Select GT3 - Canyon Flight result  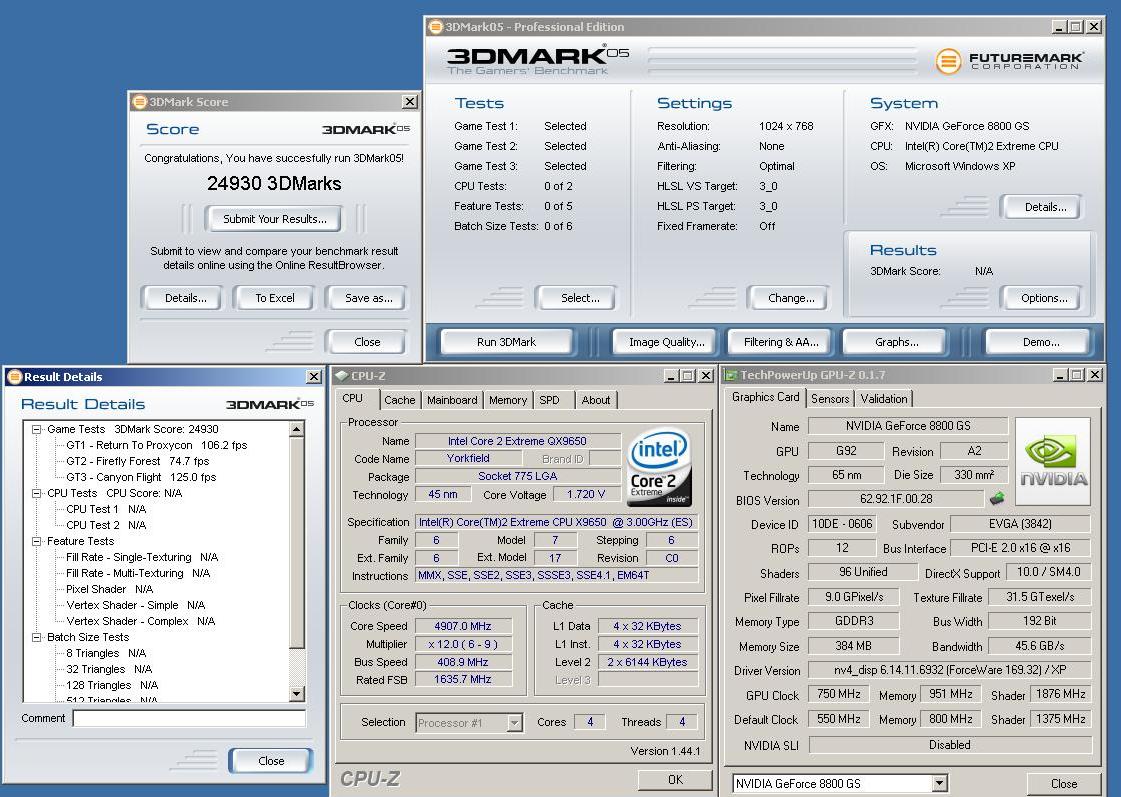point(141,477)
